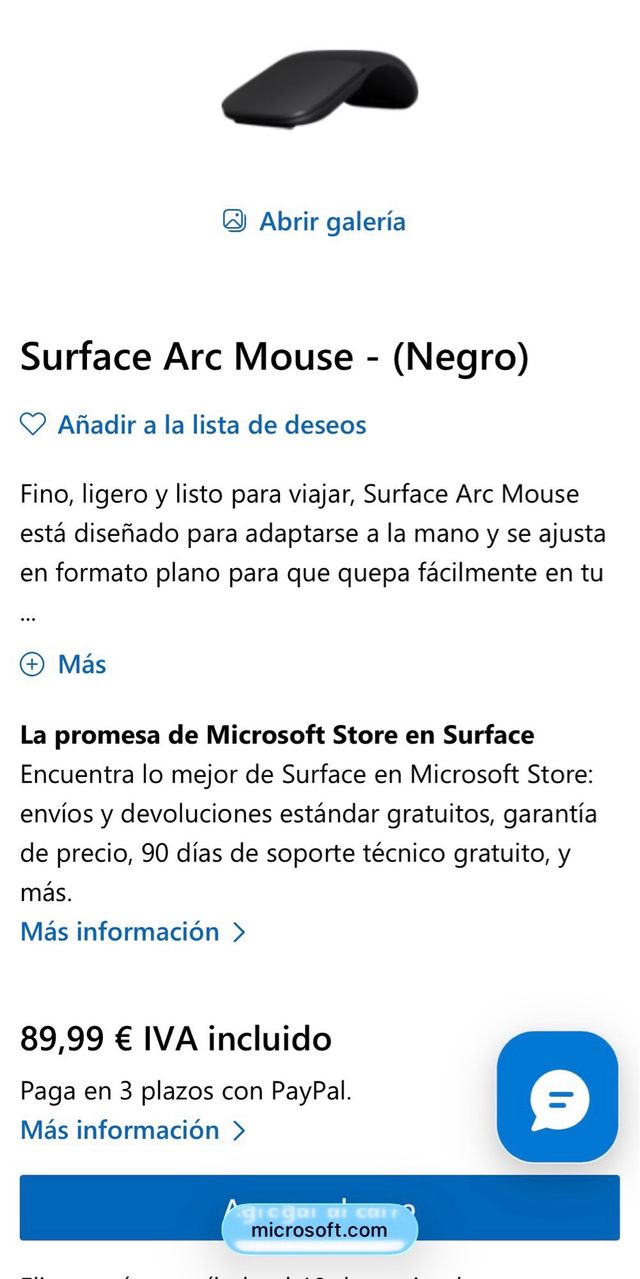Click the image icon preceding Abrir galería
640x1279 pixels.
236,221
